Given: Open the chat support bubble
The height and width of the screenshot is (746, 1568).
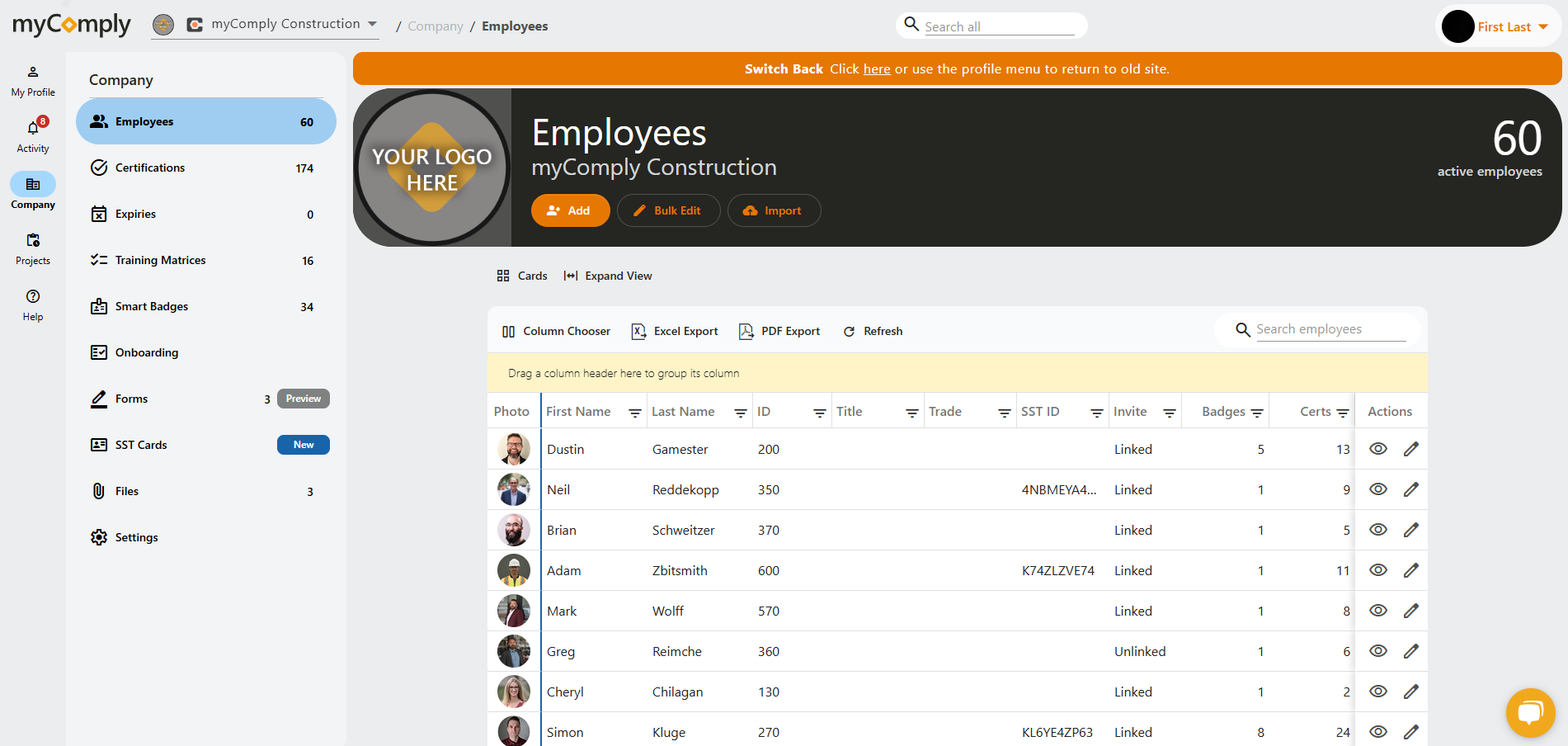Looking at the screenshot, I should tap(1531, 712).
